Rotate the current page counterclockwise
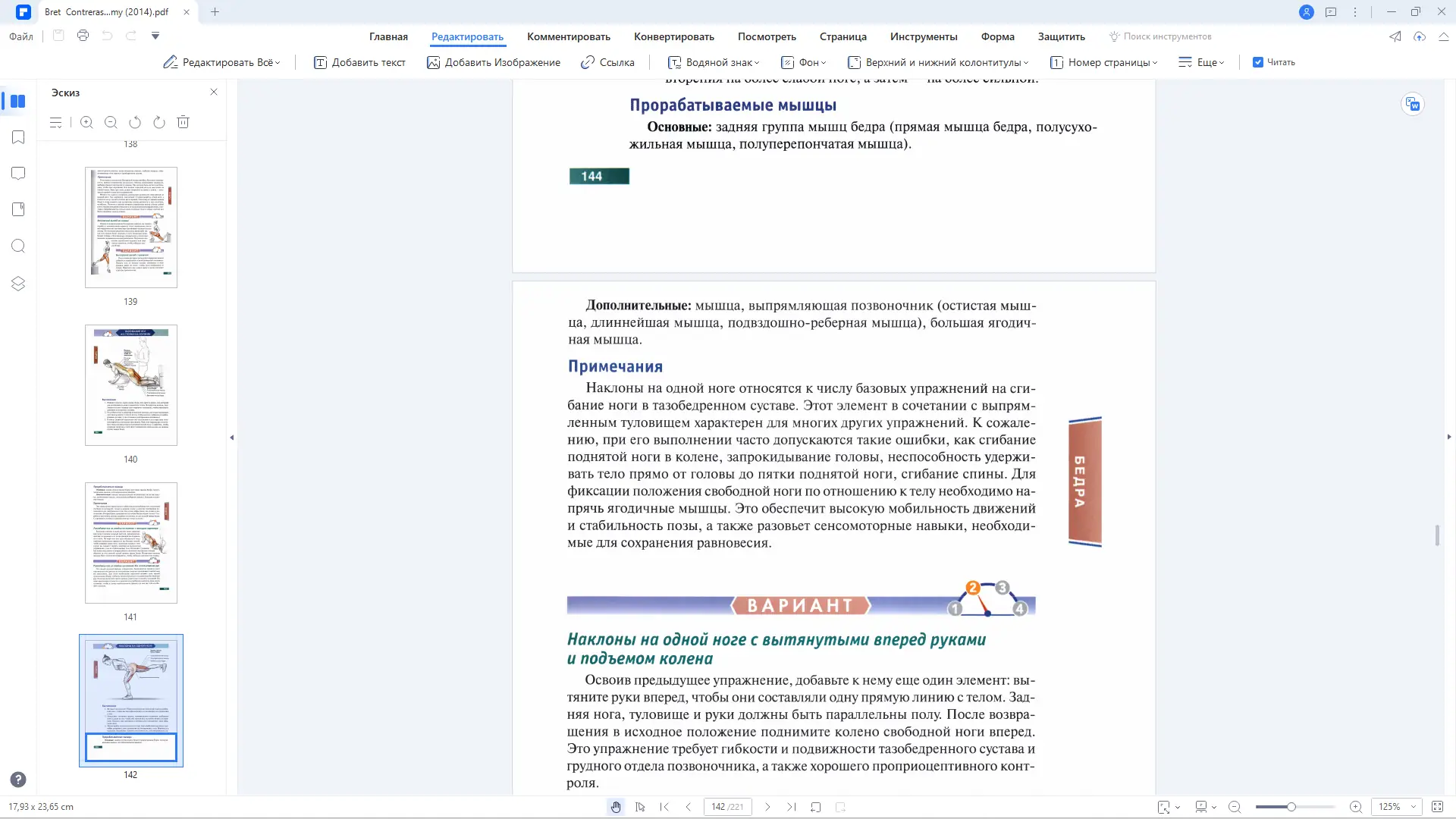The height and width of the screenshot is (819, 1456). [136, 122]
